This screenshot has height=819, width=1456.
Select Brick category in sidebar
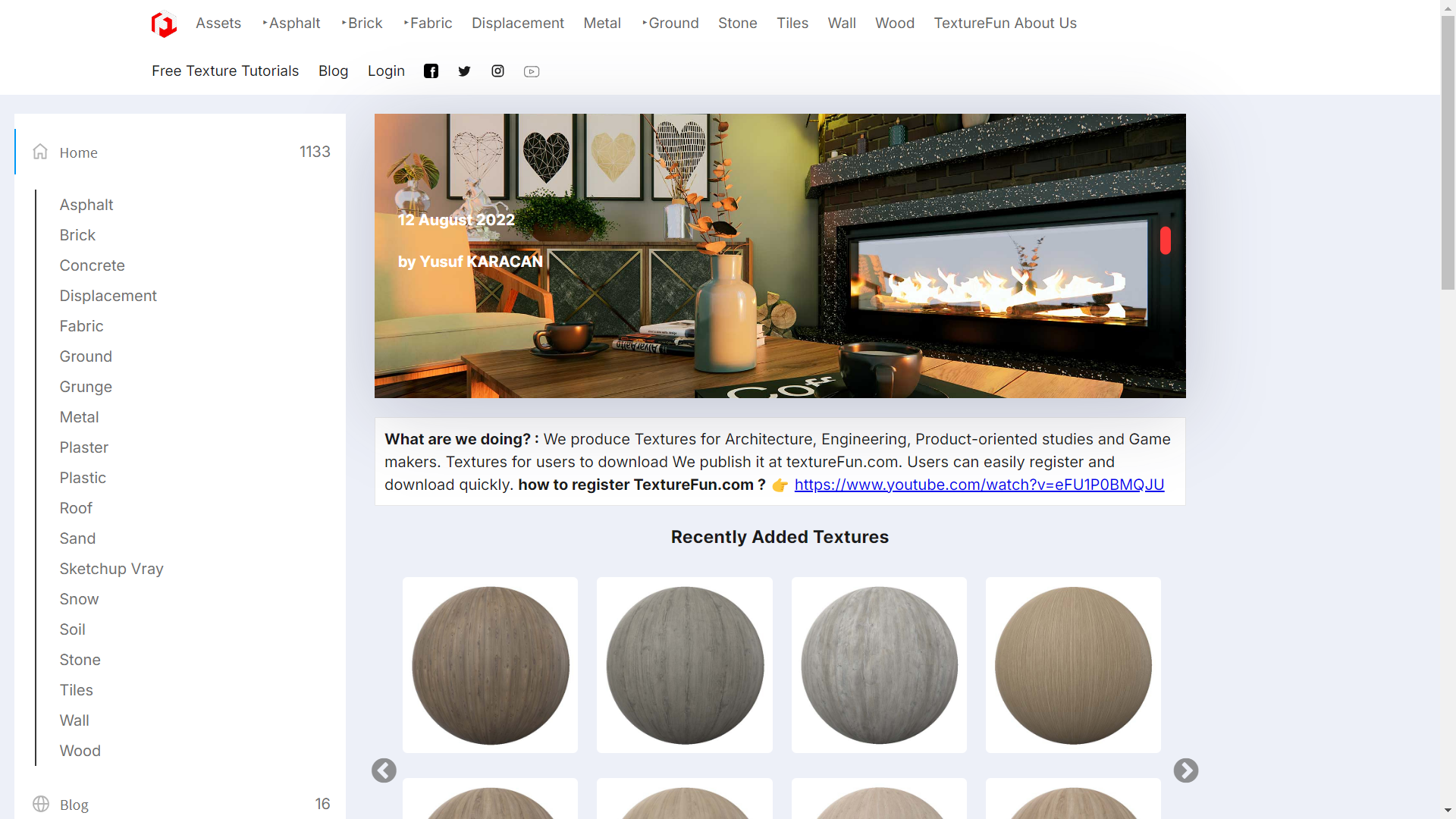point(77,235)
